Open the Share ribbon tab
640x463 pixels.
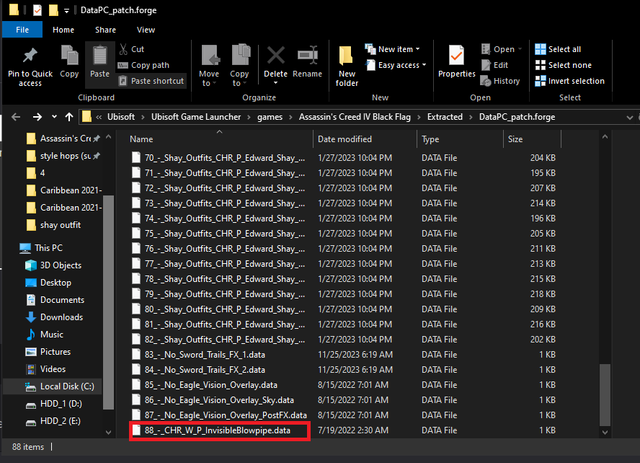click(x=105, y=30)
